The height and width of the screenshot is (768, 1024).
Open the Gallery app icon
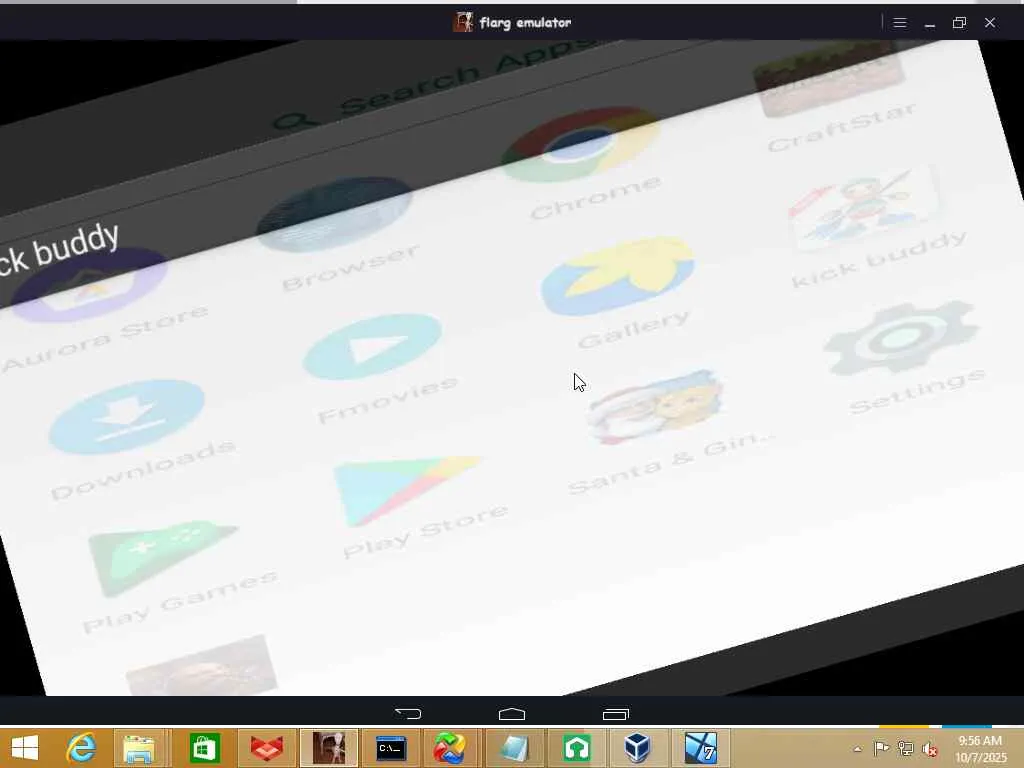pyautogui.click(x=618, y=276)
